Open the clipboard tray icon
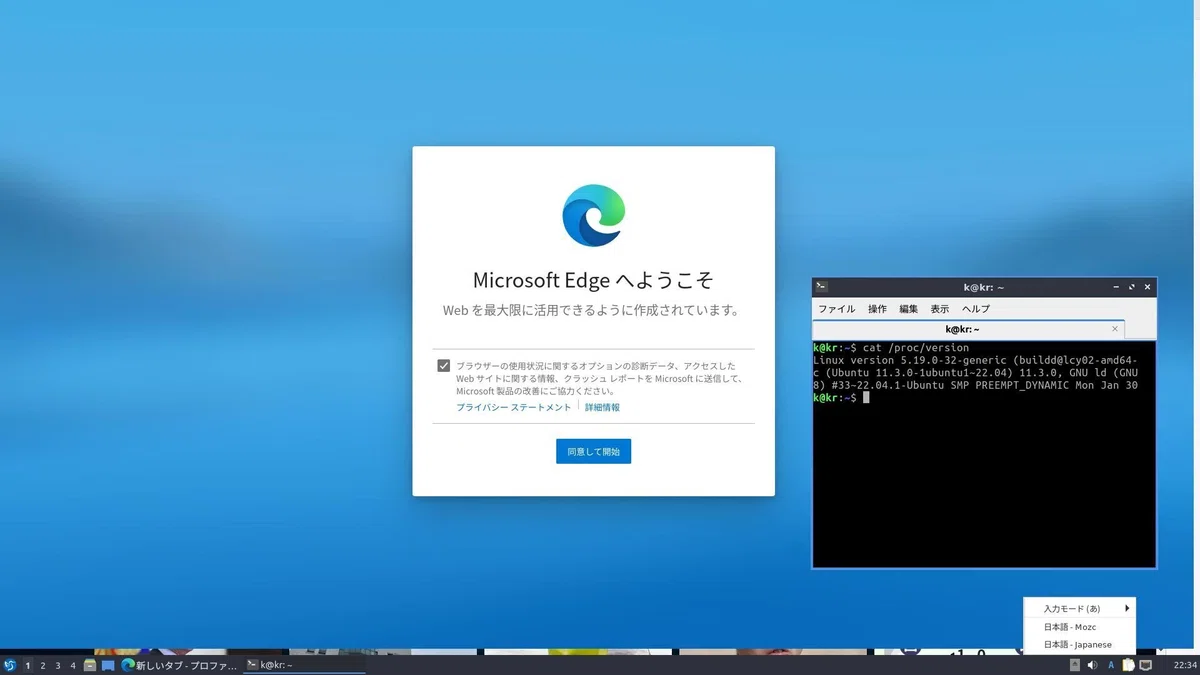The image size is (1200, 675). tap(1128, 665)
